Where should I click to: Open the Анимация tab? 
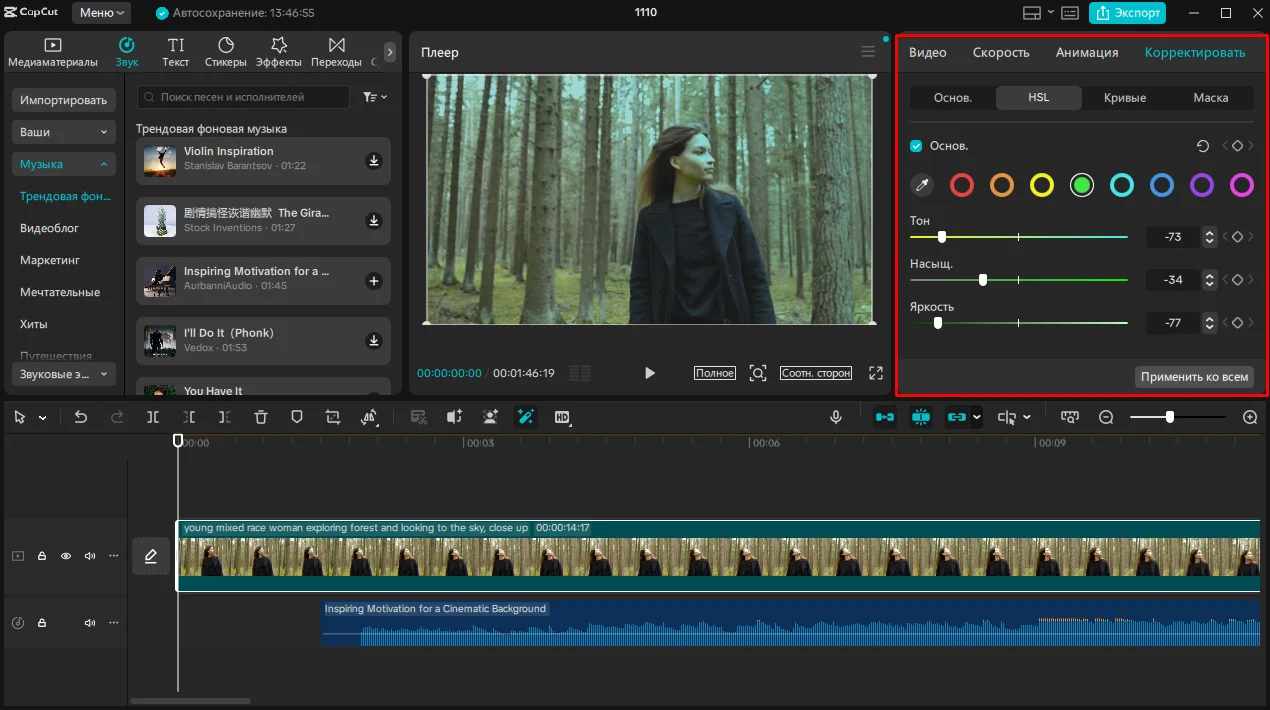(1087, 53)
